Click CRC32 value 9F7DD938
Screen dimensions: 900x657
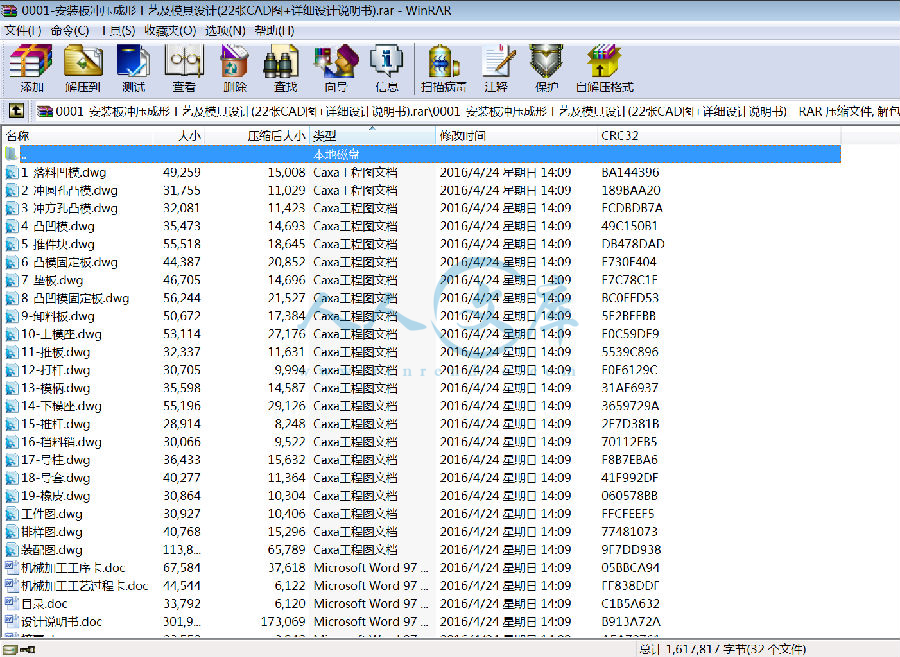[631, 550]
